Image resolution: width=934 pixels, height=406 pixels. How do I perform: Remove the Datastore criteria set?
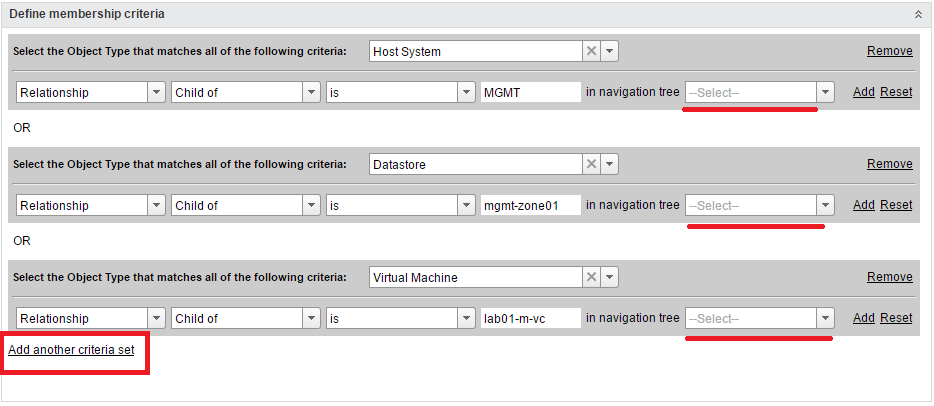pos(889,164)
